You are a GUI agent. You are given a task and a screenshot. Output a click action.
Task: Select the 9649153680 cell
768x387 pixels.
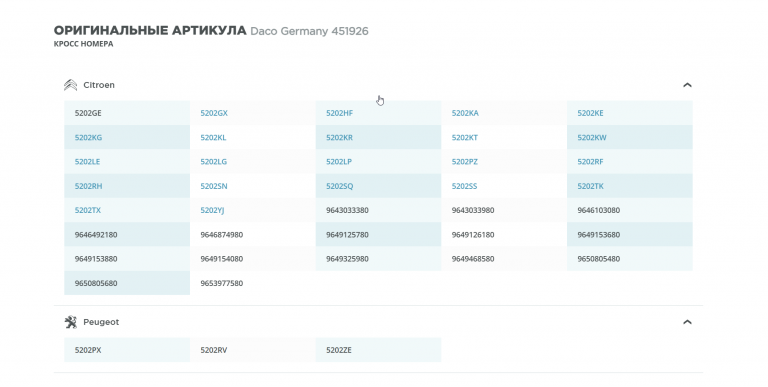pos(630,235)
